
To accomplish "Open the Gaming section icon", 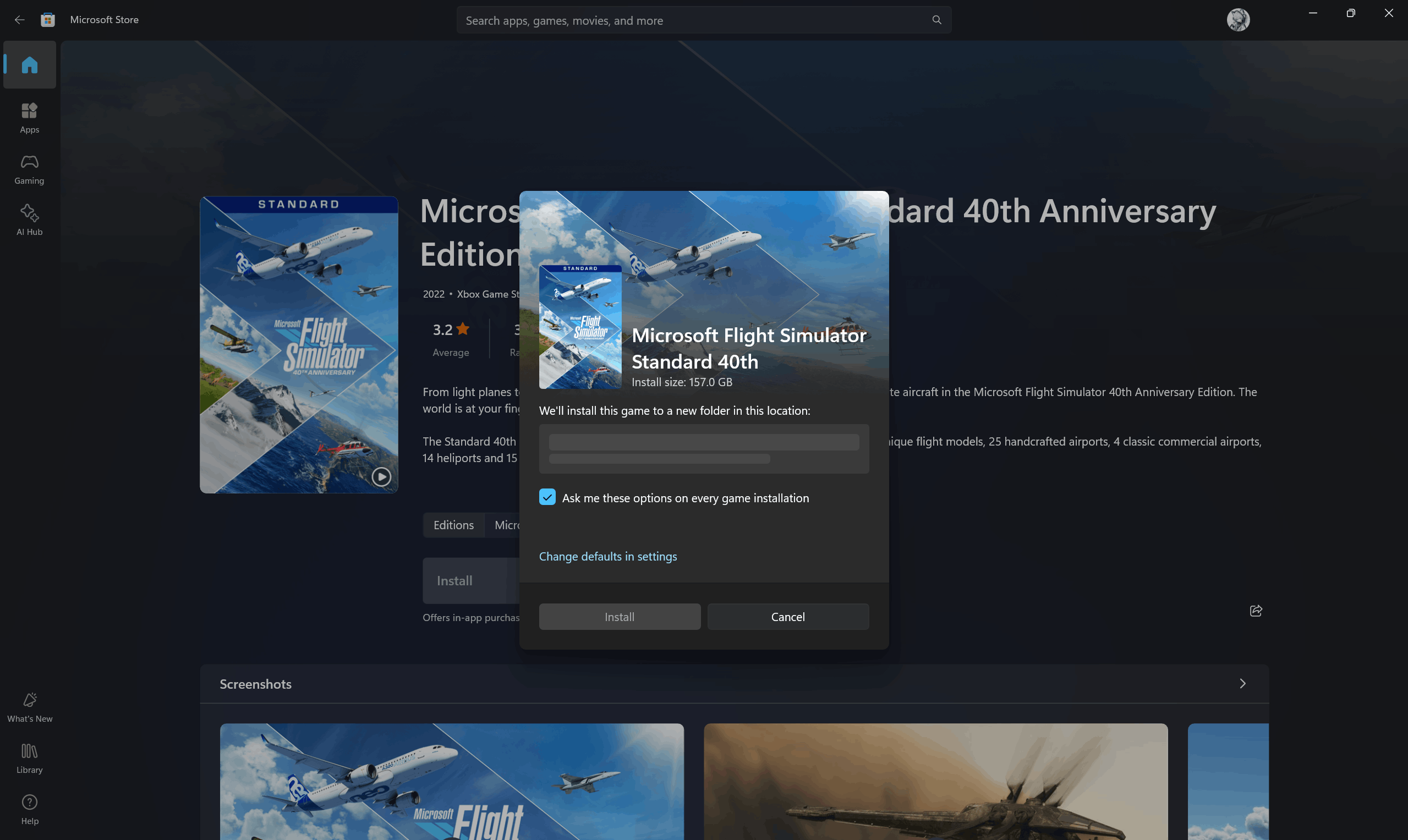I will (30, 169).
